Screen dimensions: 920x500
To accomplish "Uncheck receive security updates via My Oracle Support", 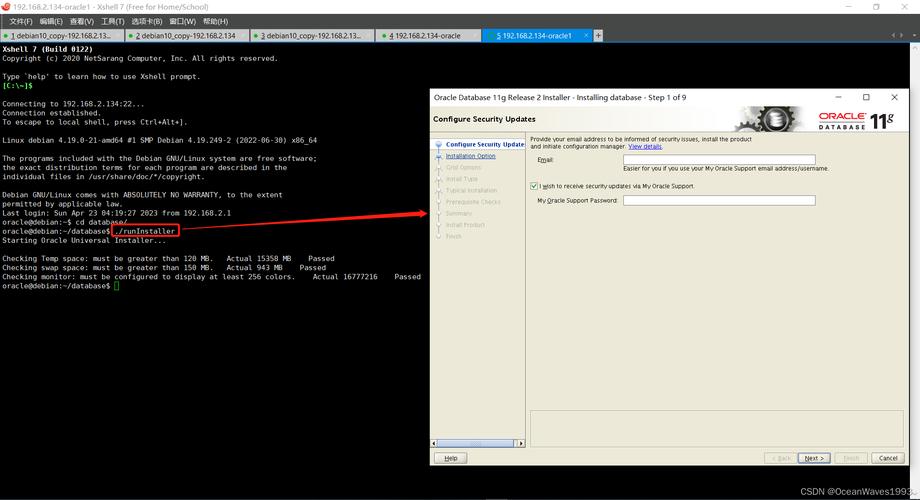I will [x=534, y=186].
